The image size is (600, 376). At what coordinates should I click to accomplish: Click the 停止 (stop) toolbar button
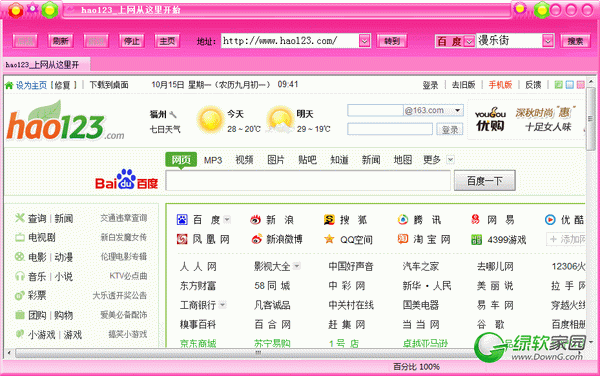coord(132,41)
